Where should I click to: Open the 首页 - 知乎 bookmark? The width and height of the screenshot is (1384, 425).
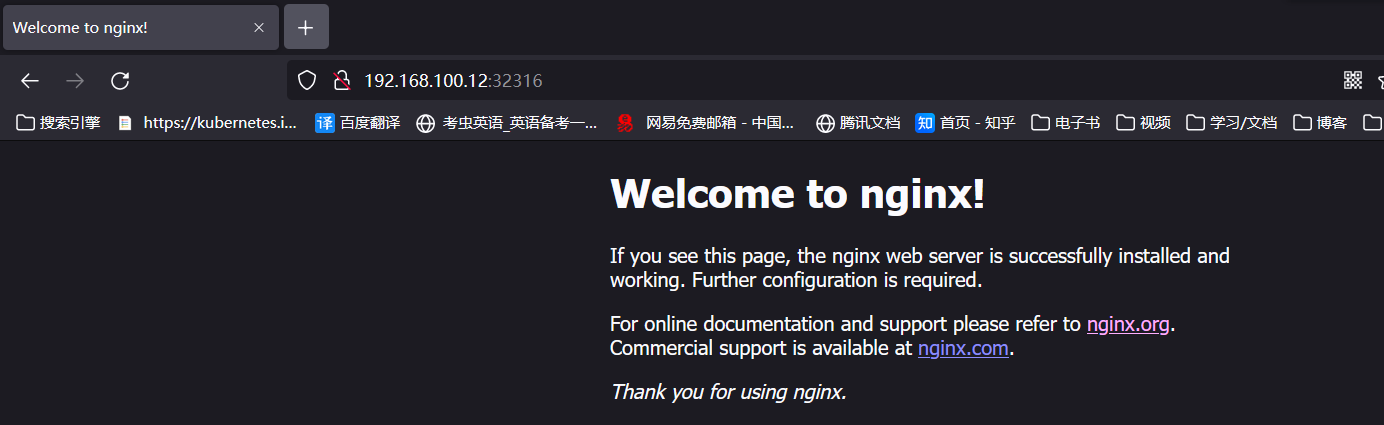(x=965, y=123)
